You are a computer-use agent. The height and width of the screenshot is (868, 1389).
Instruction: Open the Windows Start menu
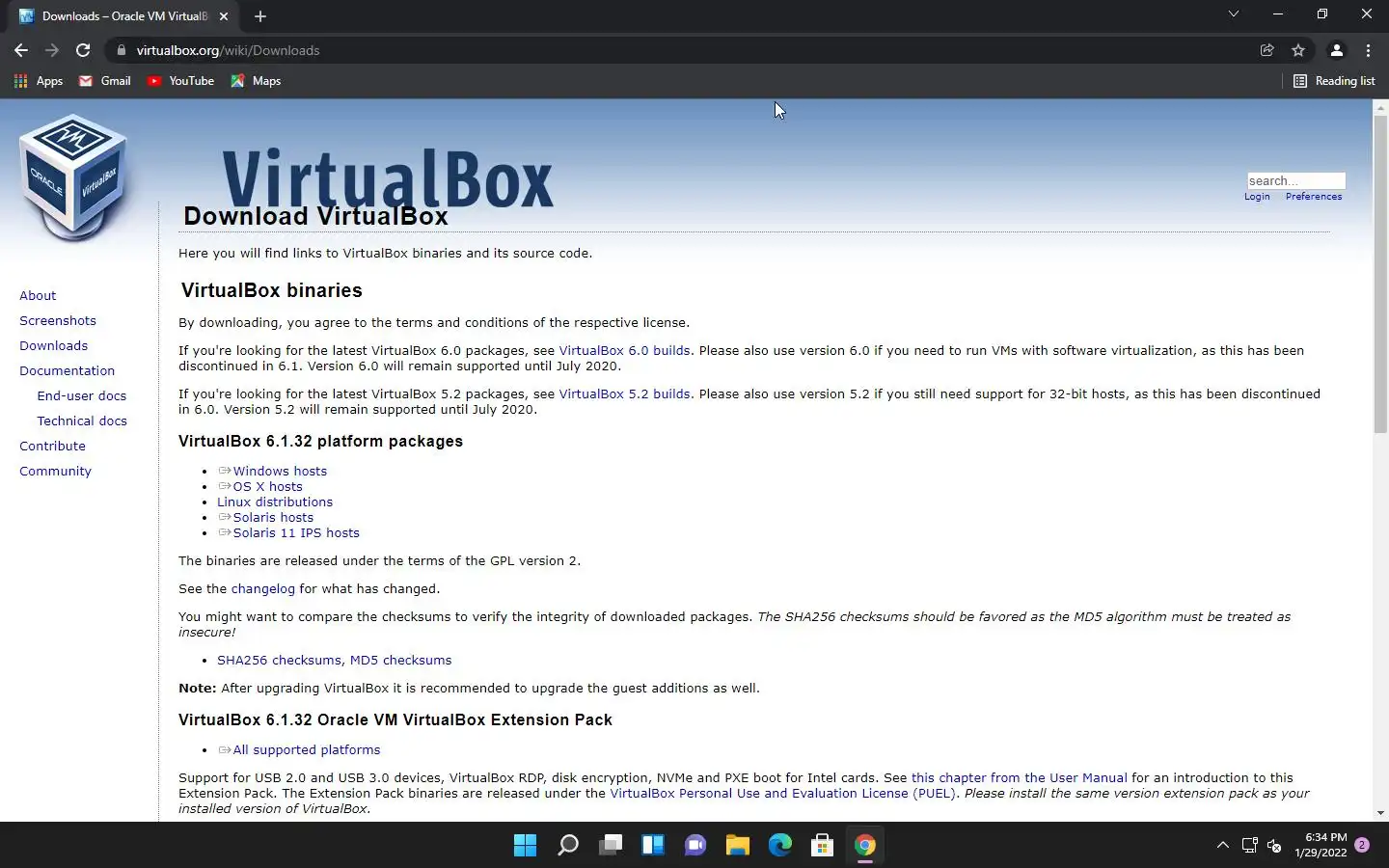point(525,846)
